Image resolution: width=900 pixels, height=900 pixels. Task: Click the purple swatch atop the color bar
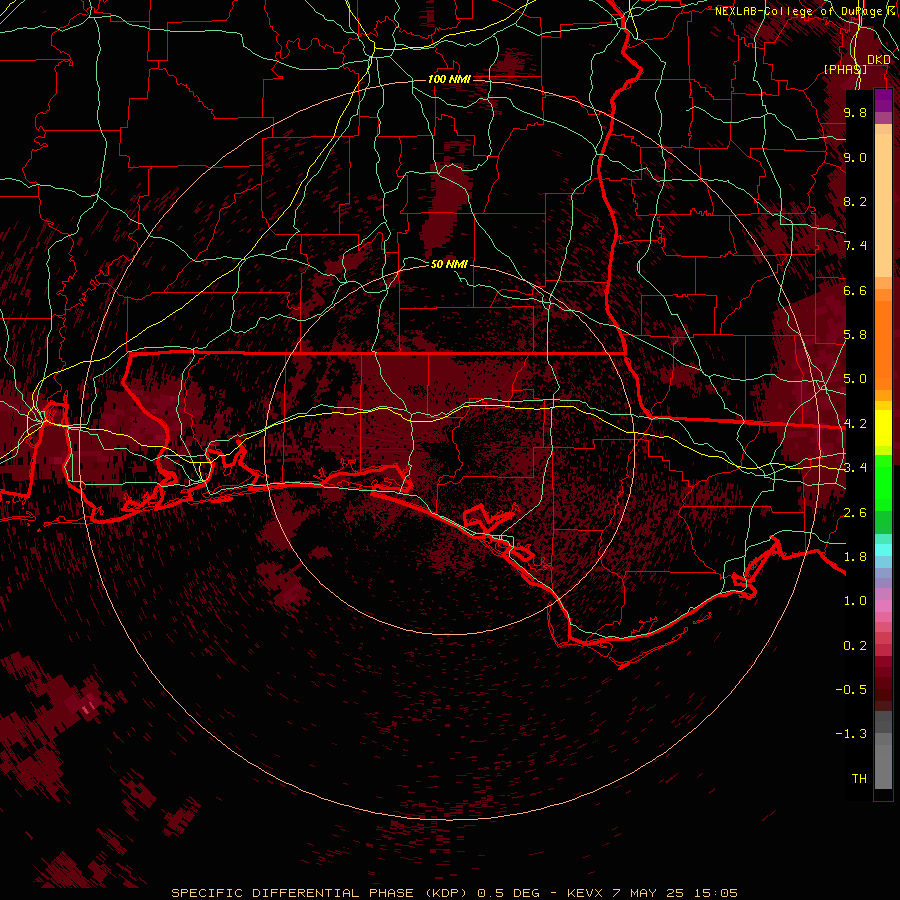coord(883,100)
